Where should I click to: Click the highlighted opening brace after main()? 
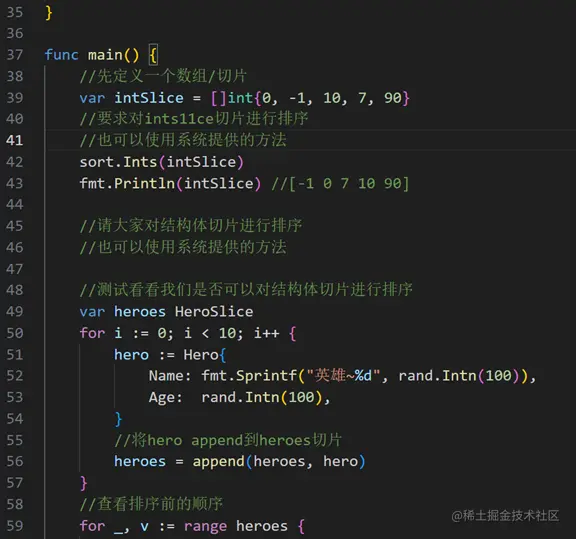click(154, 55)
